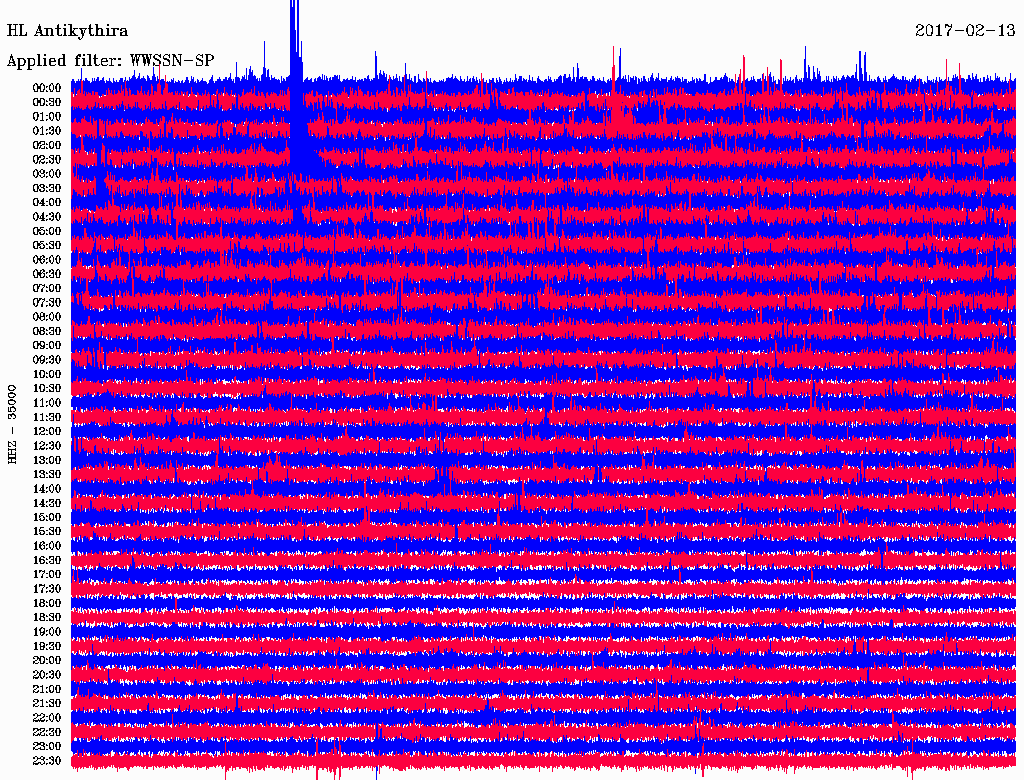Select the 18:30 time label
This screenshot has width=1024, height=780.
click(x=47, y=617)
